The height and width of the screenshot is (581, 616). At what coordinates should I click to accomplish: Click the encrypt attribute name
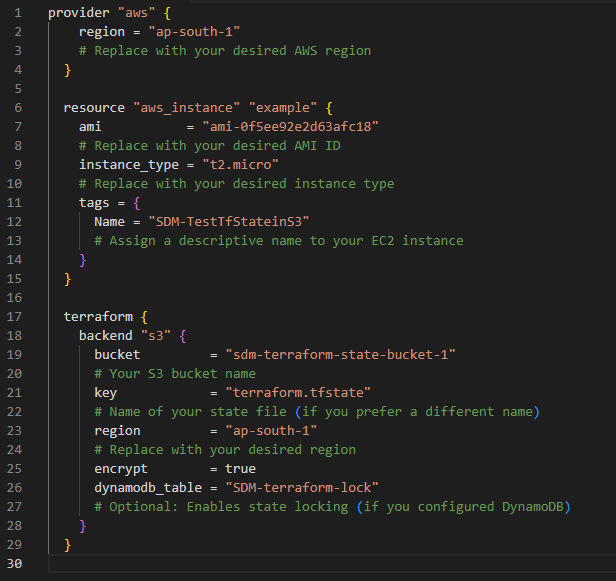(x=121, y=469)
